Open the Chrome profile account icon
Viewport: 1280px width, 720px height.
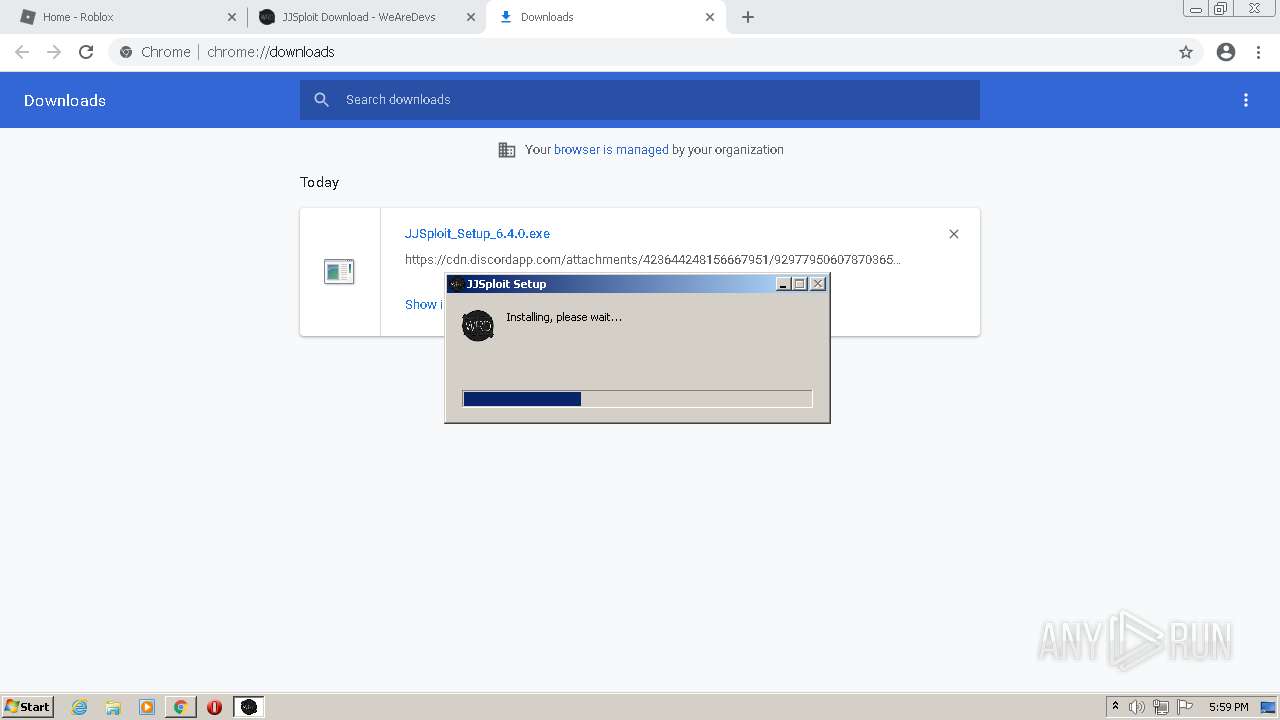pos(1226,52)
